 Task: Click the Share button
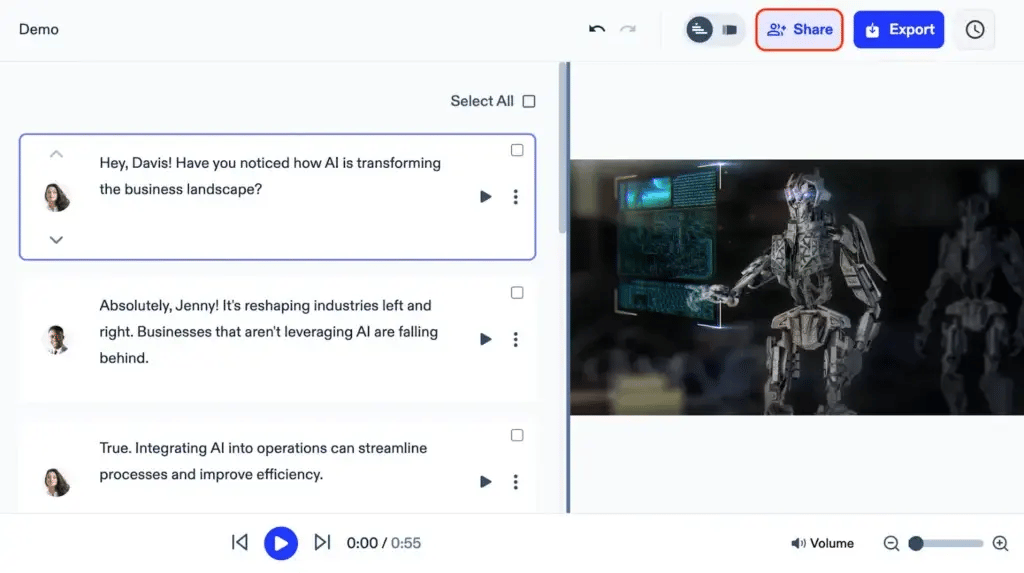pos(799,30)
